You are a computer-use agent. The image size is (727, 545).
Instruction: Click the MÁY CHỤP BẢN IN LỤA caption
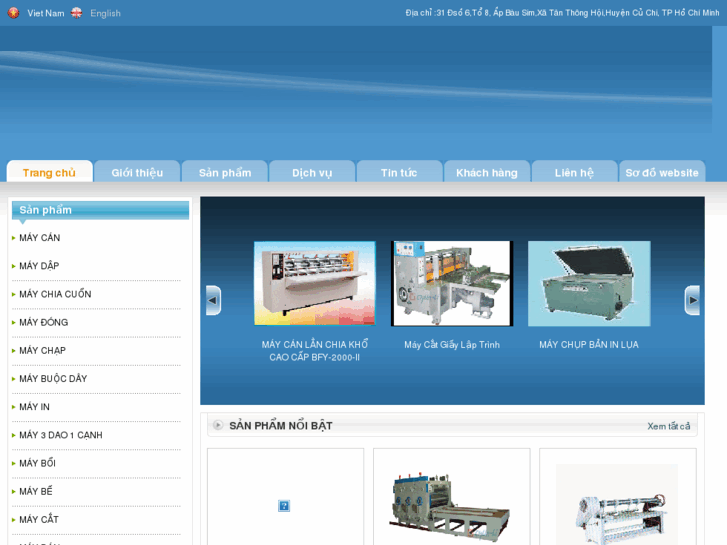click(589, 345)
